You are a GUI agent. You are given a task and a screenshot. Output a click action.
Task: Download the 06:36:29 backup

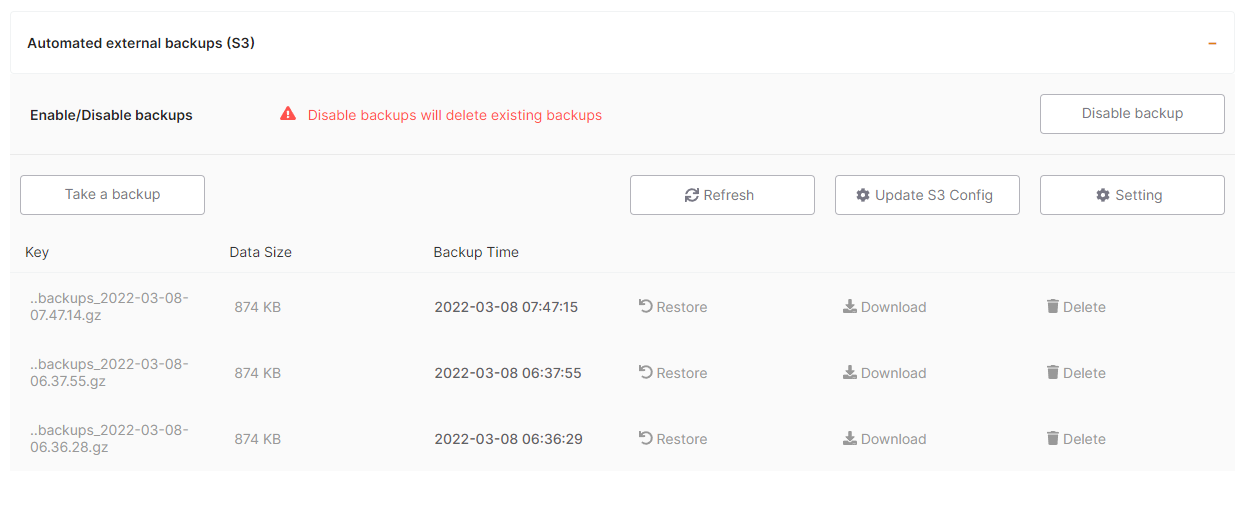pyautogui.click(x=884, y=439)
